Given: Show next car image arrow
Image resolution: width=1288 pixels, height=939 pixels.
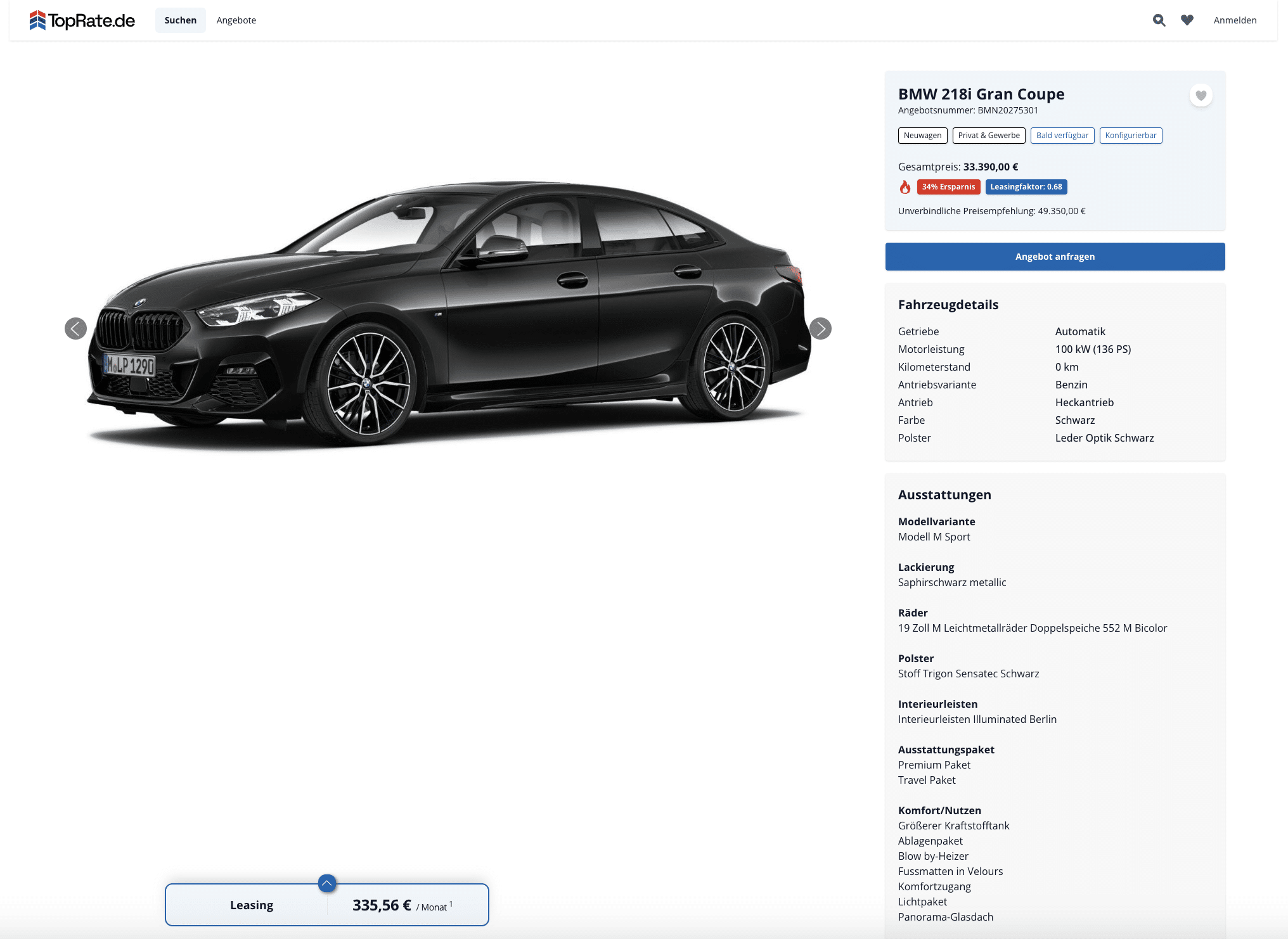Looking at the screenshot, I should 820,328.
